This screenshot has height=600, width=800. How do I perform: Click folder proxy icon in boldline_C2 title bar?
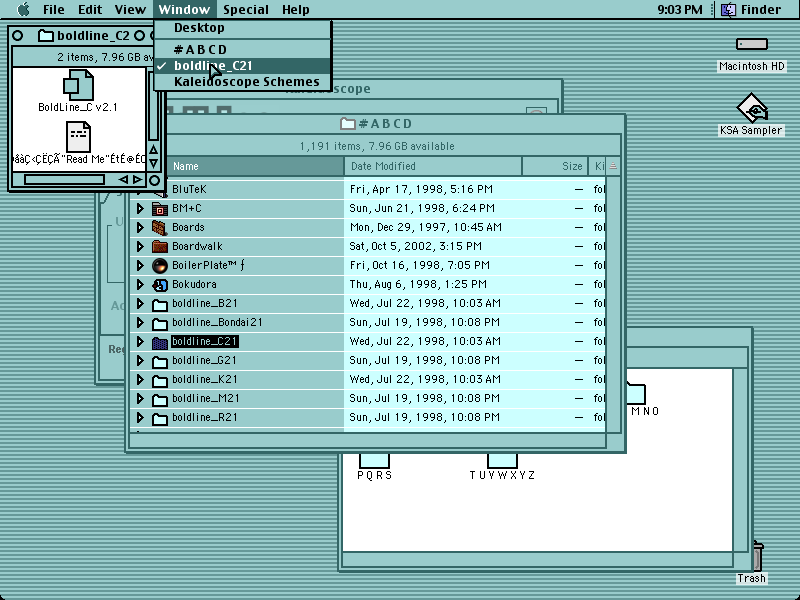point(46,35)
